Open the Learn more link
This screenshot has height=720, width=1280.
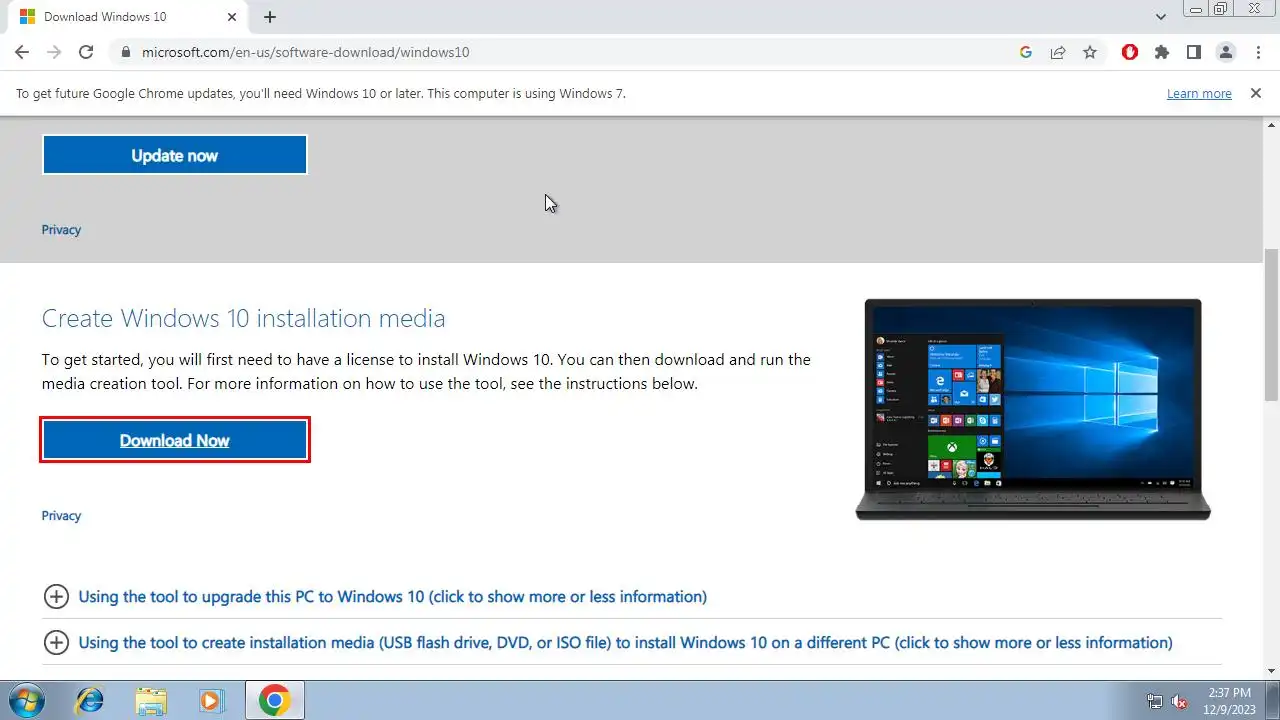(1199, 93)
